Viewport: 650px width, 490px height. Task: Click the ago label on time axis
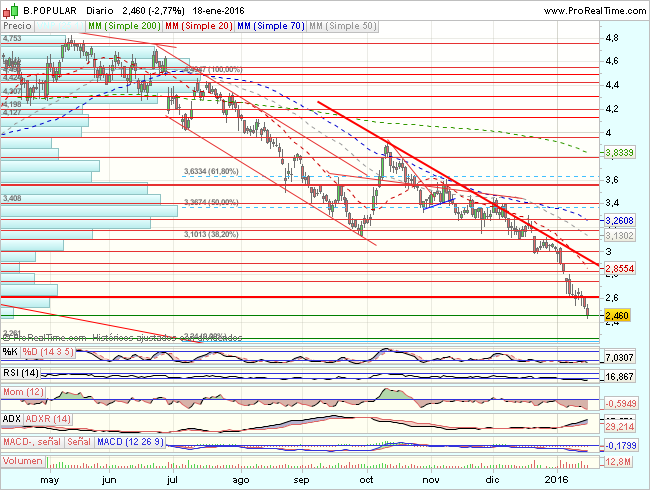[x=240, y=480]
